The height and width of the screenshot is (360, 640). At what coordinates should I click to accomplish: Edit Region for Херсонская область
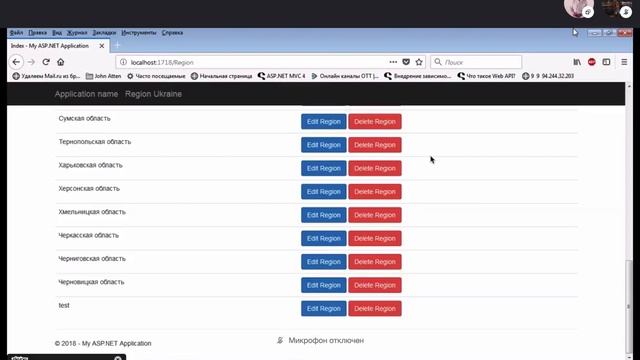[x=324, y=192]
